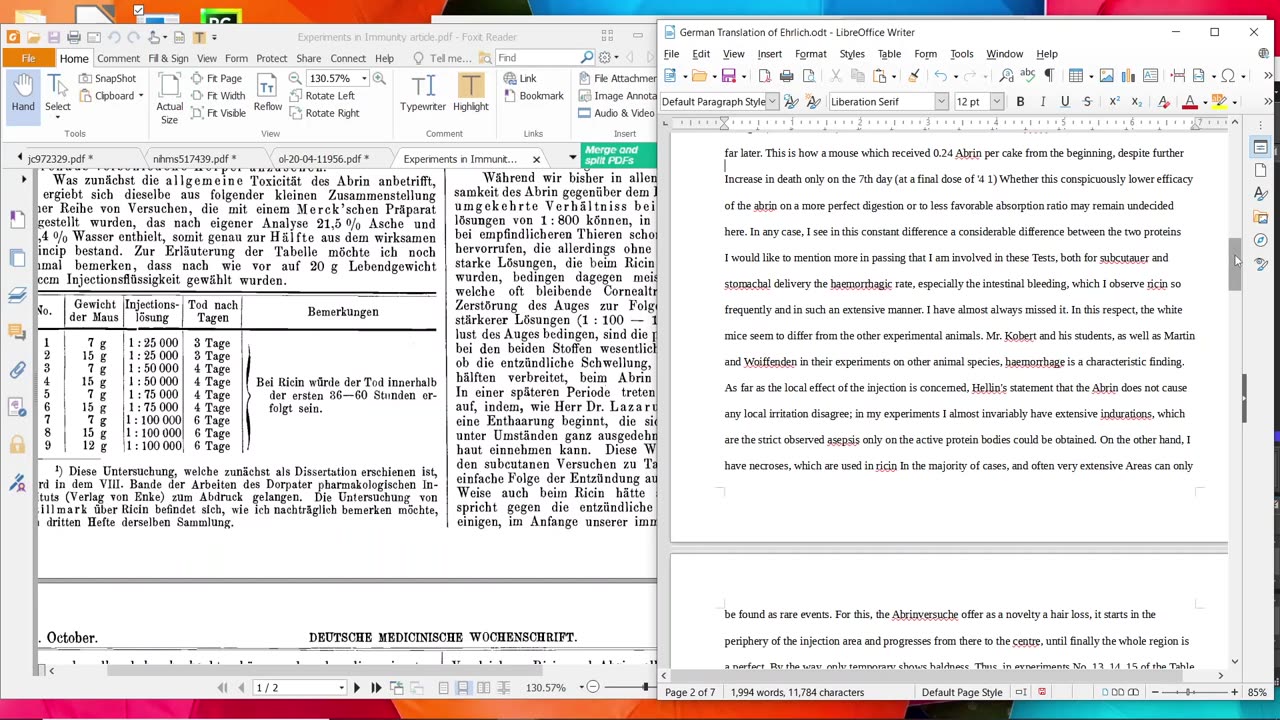This screenshot has height=720, width=1280.
Task: Select the Typewriter comment tool
Action: (423, 93)
